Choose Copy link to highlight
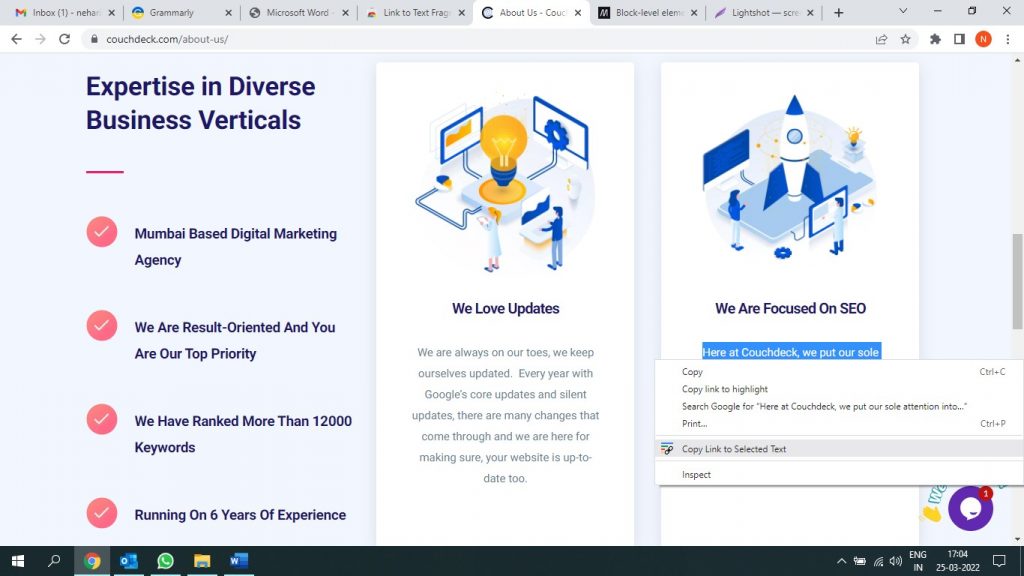 (x=839, y=389)
